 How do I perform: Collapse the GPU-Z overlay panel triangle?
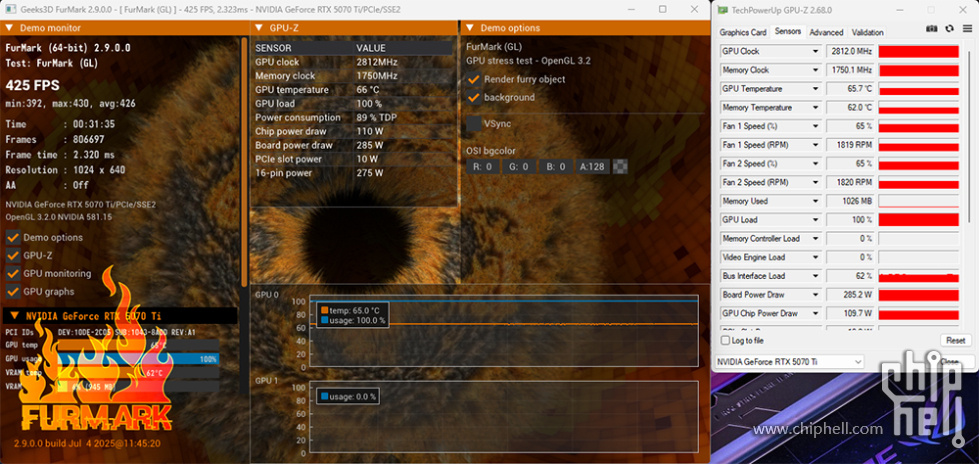click(x=258, y=29)
